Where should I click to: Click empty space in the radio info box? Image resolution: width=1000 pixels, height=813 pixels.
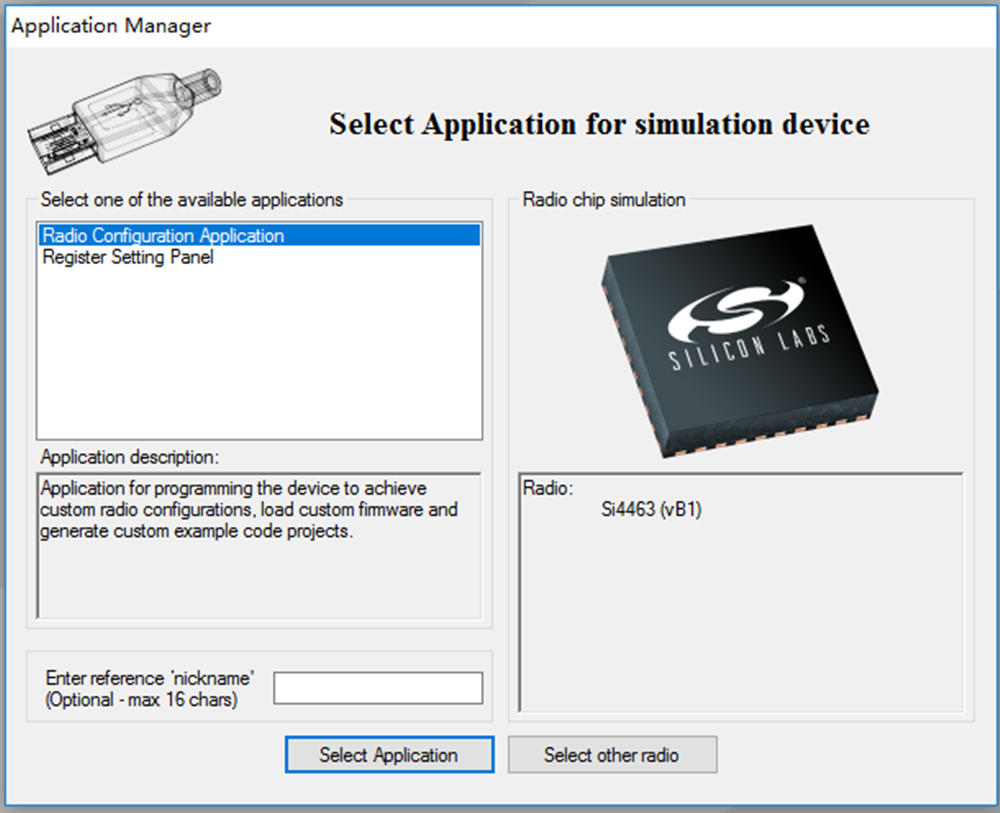pos(740,620)
